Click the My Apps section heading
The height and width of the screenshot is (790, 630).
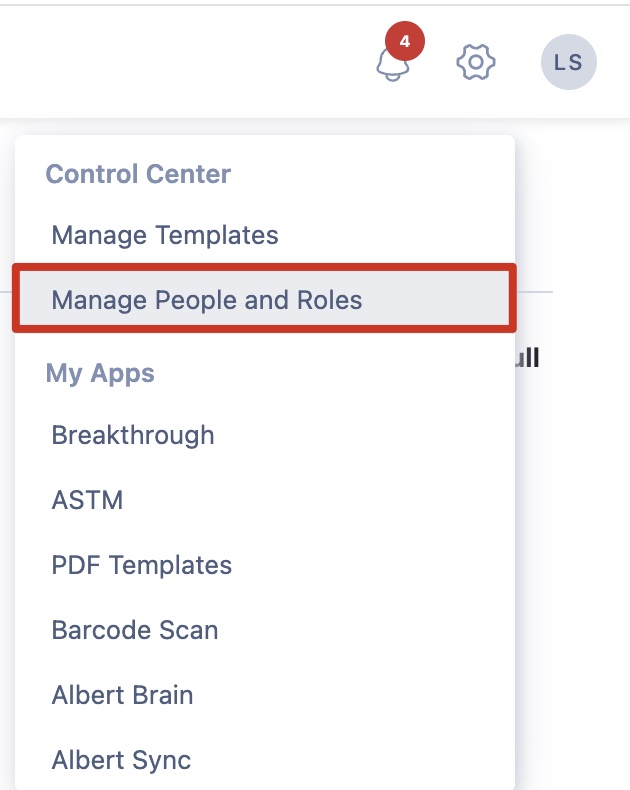(x=100, y=373)
